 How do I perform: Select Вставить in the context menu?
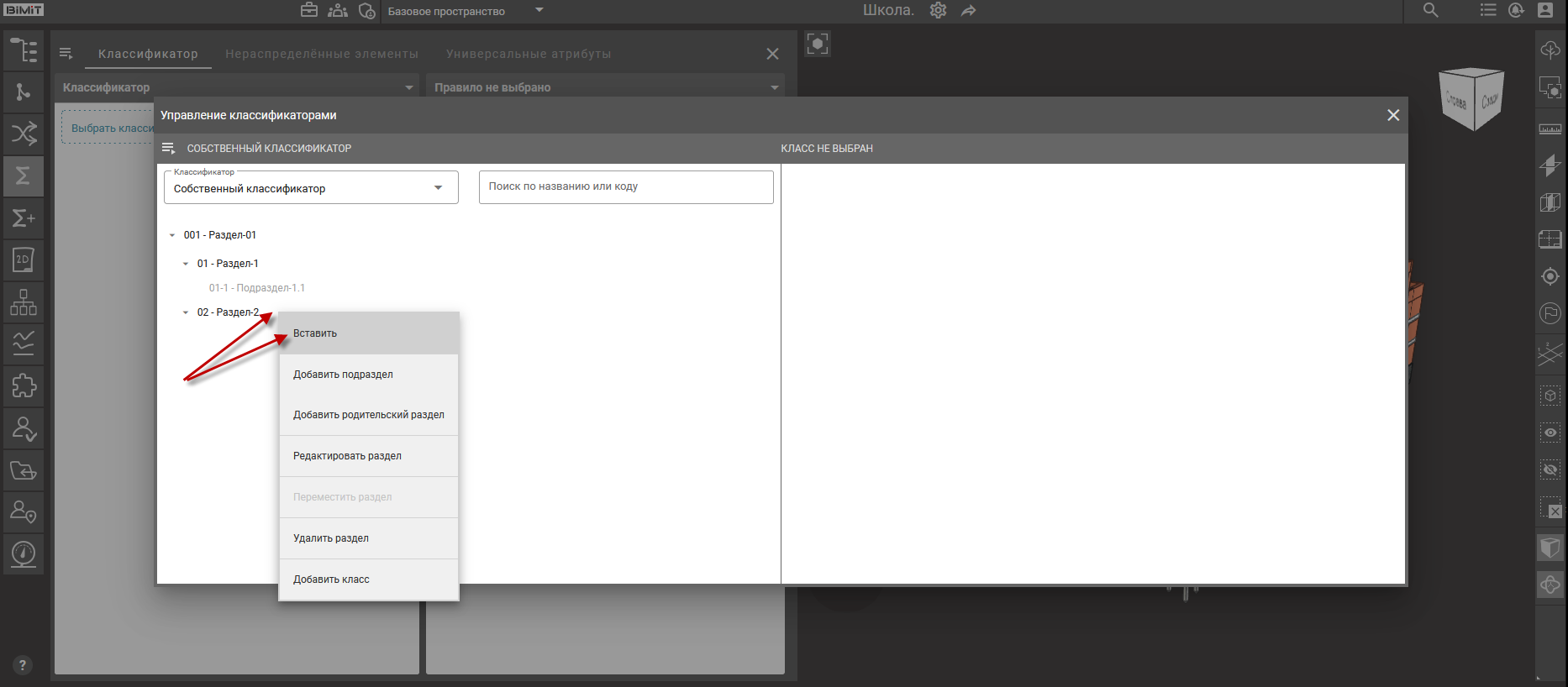[x=315, y=333]
